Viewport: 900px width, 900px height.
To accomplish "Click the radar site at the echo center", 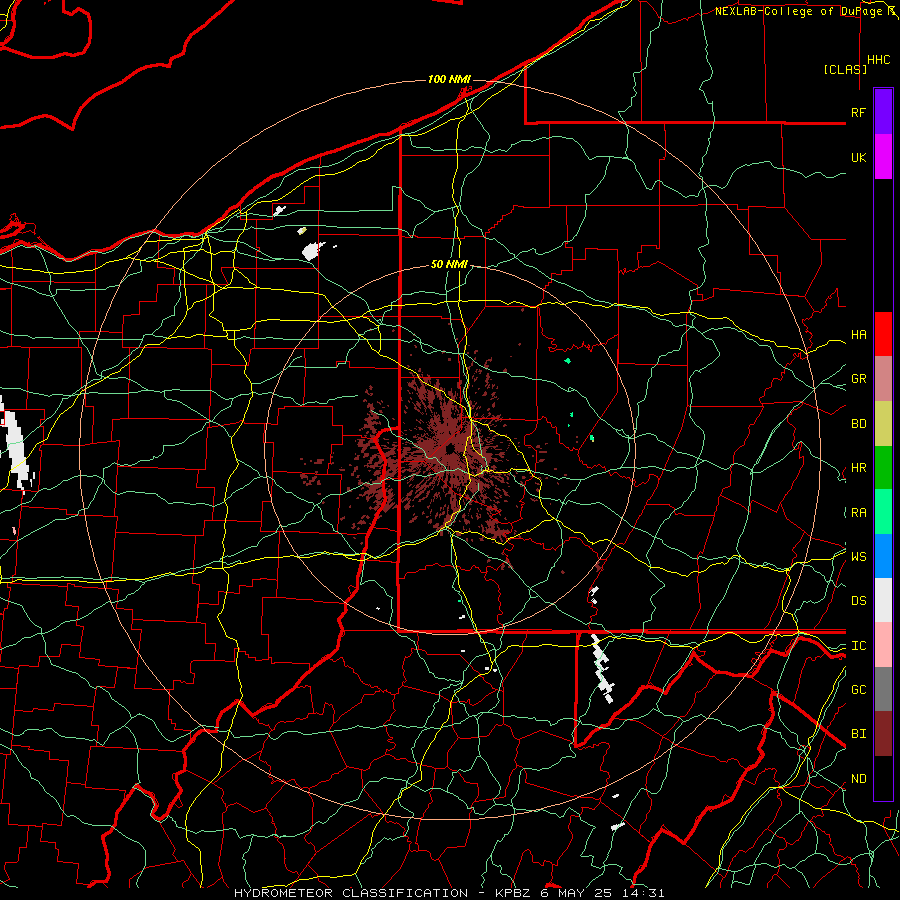I will 451,449.
